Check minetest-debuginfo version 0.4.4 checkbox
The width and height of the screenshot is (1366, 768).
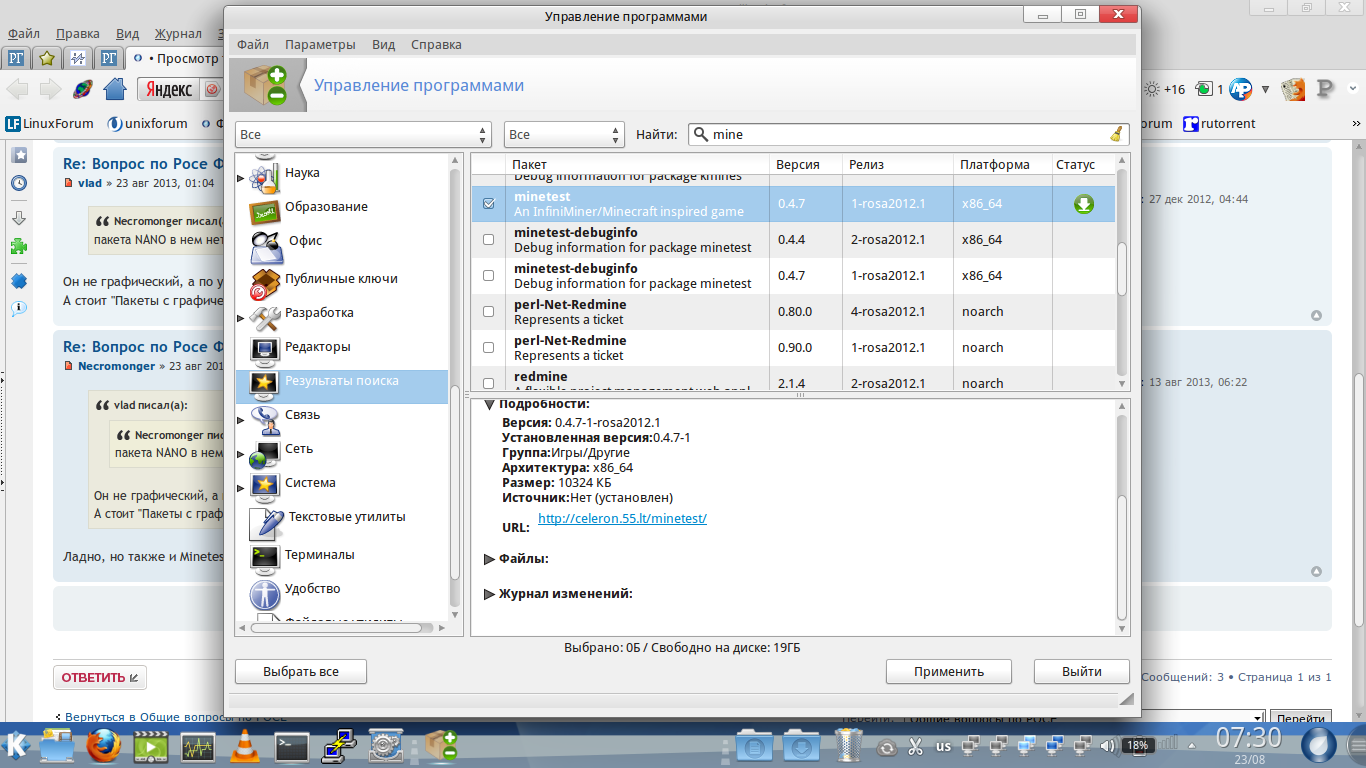click(488, 240)
